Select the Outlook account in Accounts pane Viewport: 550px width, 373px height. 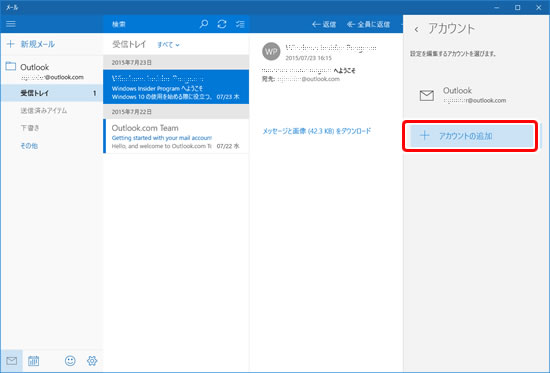[472, 95]
